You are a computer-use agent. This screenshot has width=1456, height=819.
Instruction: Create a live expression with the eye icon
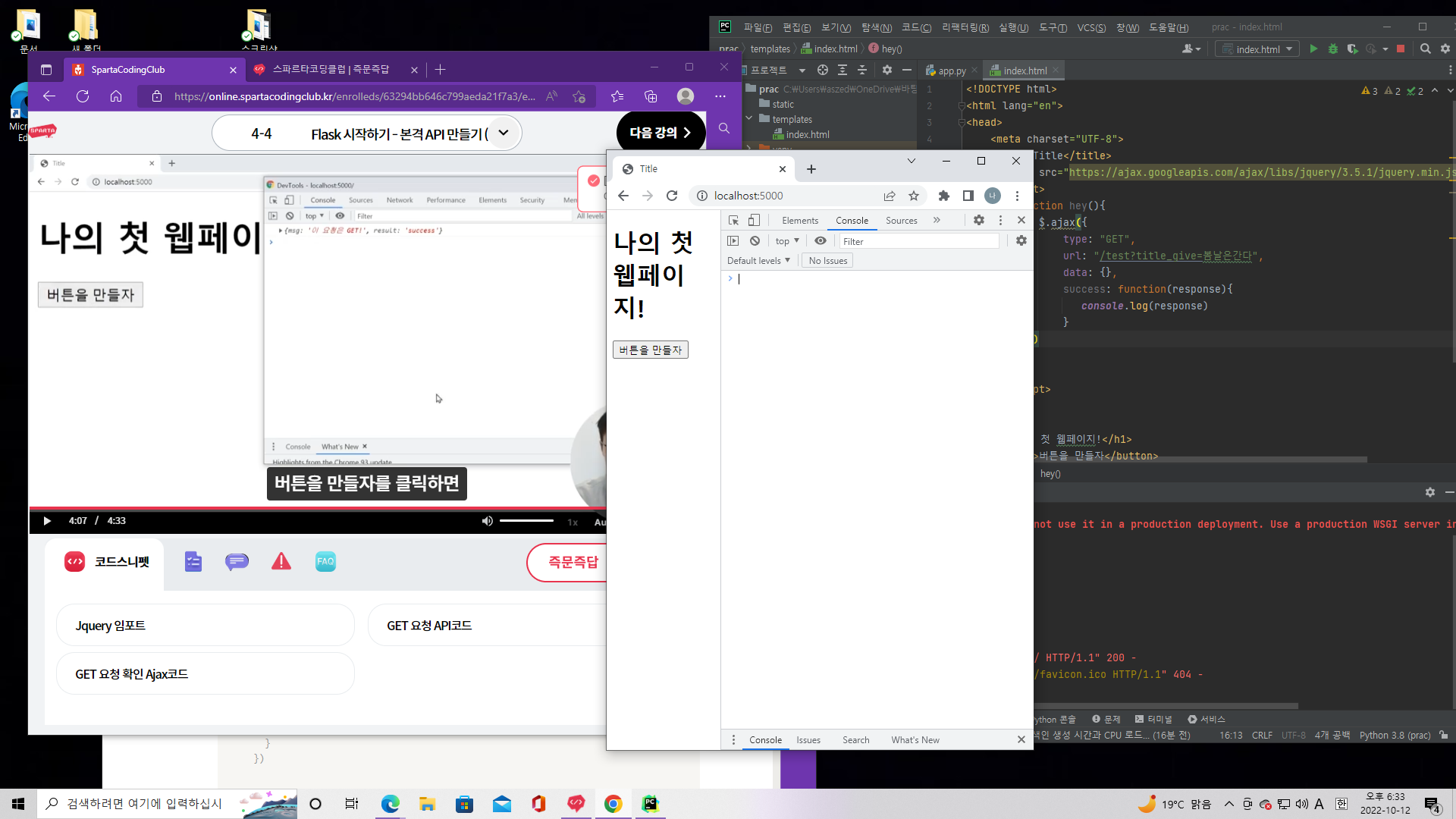[x=821, y=241]
